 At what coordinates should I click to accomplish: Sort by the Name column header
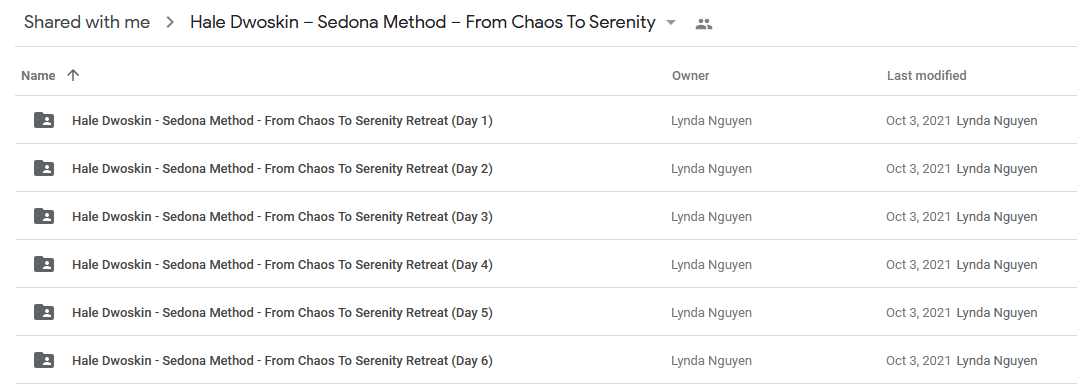coord(38,76)
